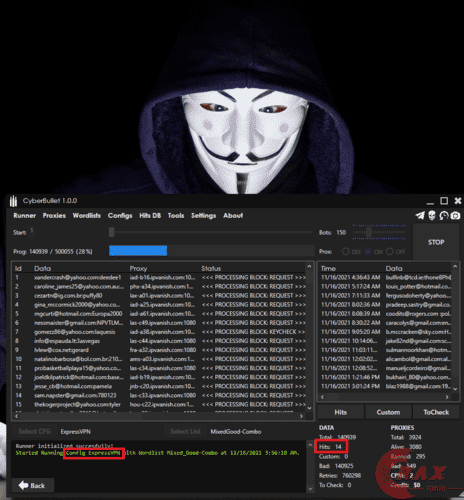Select hit at 11/16/2021 8:30:22 AM

point(386,323)
